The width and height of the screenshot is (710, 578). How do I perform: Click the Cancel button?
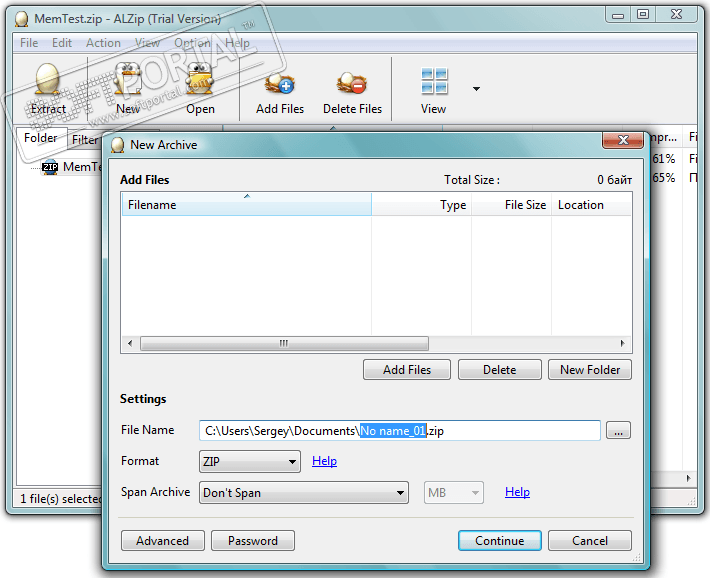pyautogui.click(x=590, y=541)
